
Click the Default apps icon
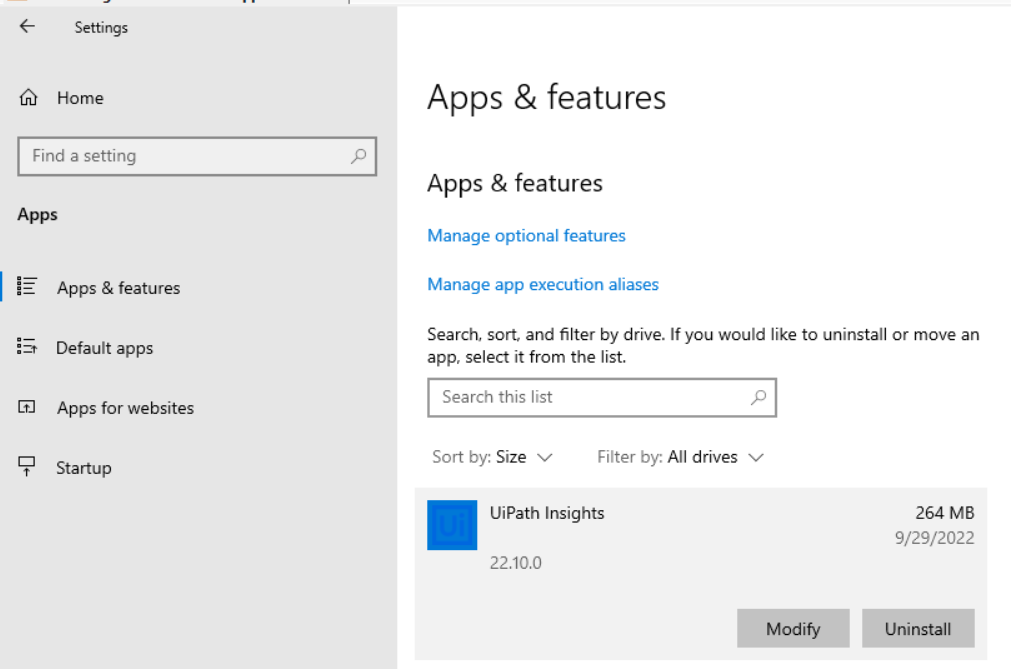point(27,347)
